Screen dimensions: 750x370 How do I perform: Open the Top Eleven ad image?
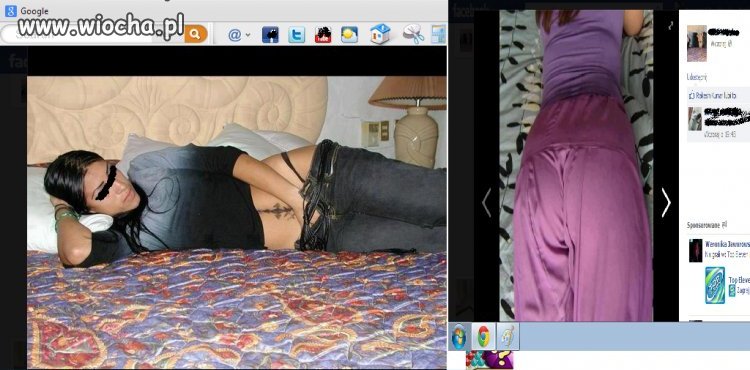[x=715, y=285]
